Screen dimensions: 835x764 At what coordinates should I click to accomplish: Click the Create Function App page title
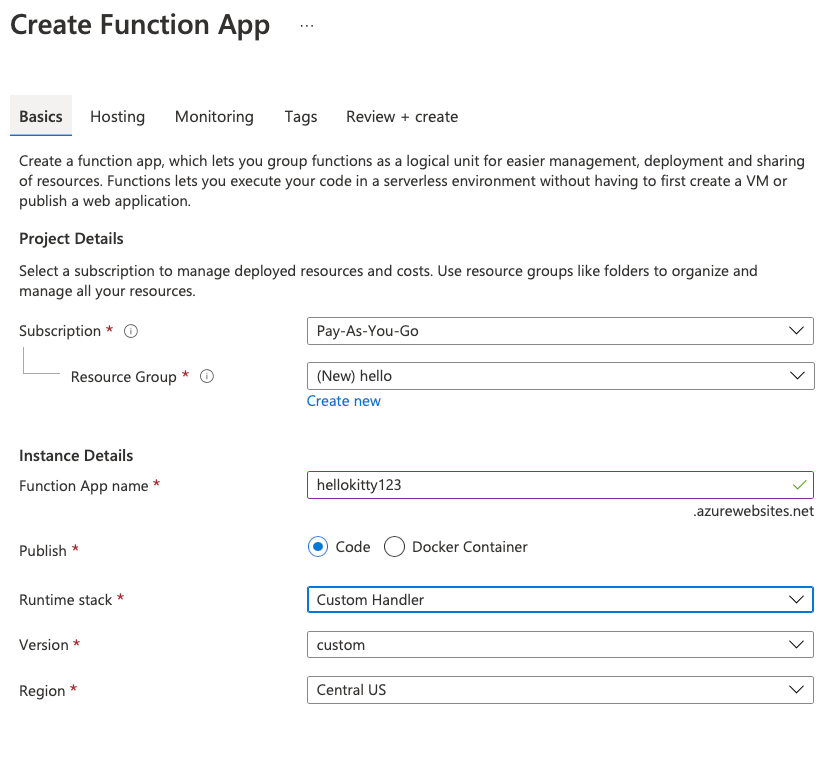(140, 26)
